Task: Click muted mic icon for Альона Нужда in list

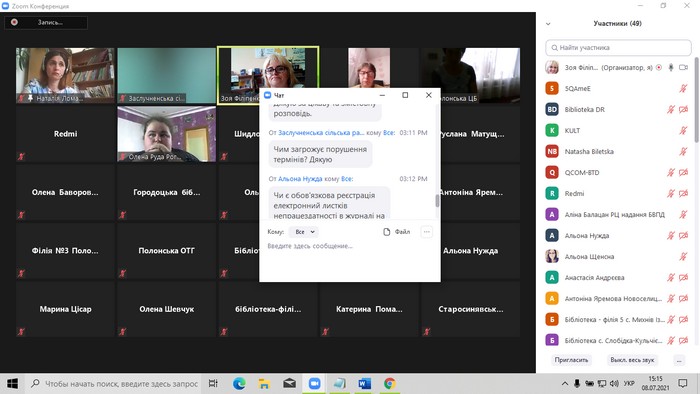Action: click(671, 235)
